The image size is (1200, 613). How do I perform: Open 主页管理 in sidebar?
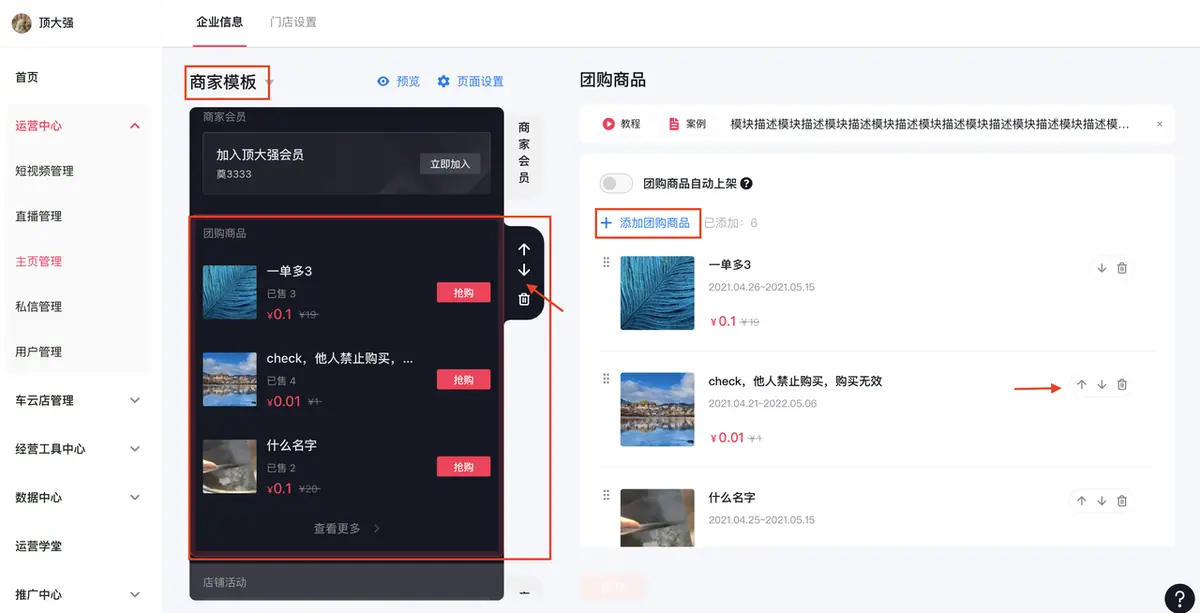pos(38,261)
